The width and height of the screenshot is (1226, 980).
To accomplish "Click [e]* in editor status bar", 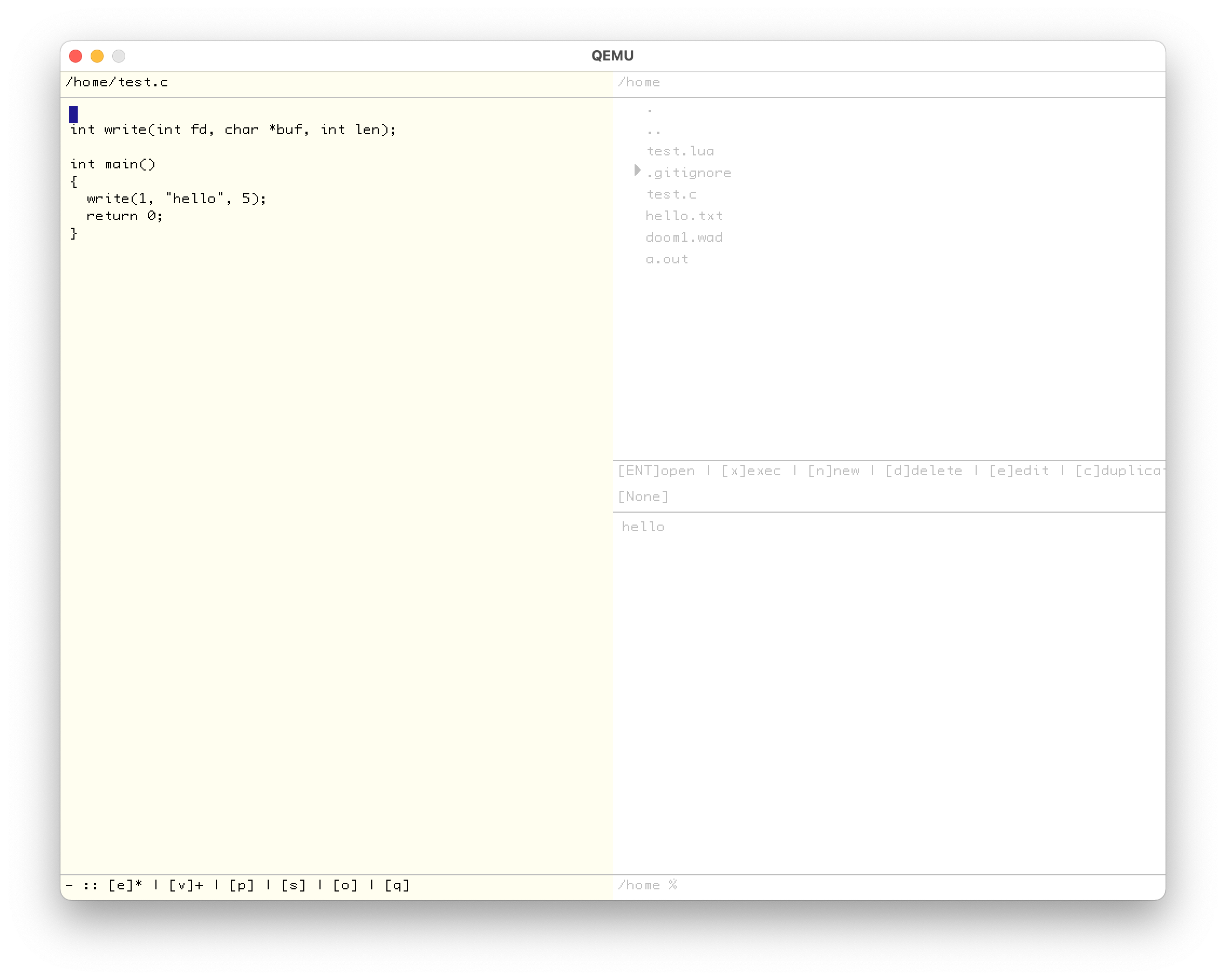I will coord(125,886).
